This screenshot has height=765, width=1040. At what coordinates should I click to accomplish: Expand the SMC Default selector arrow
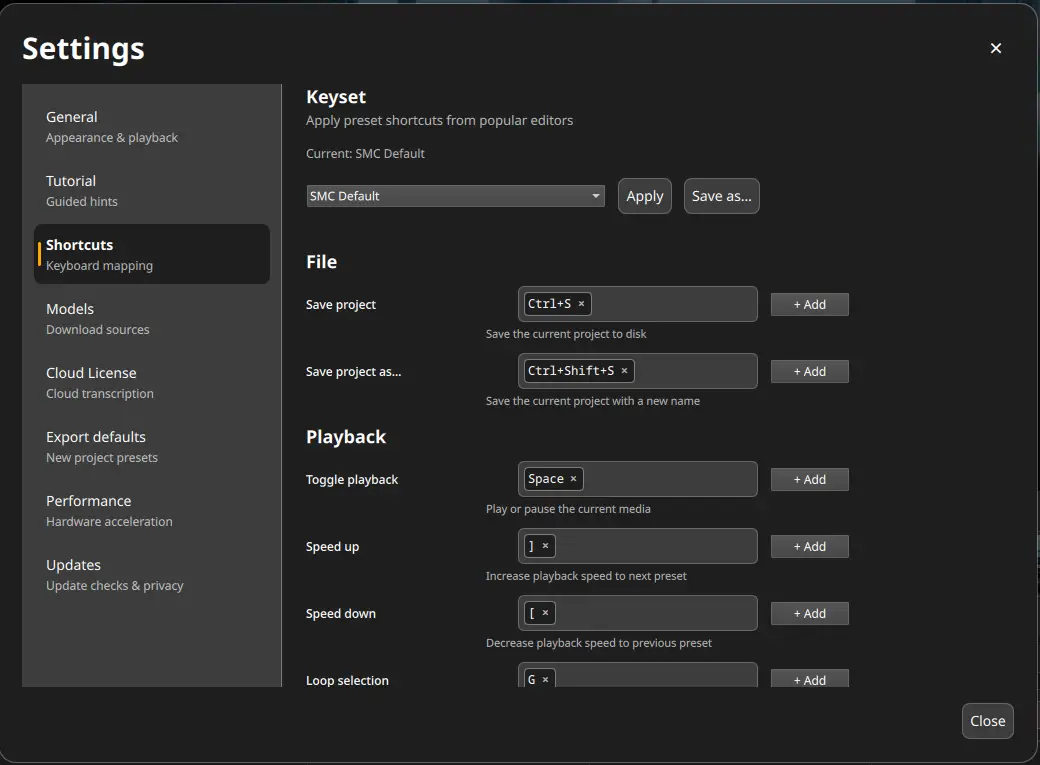pyautogui.click(x=595, y=196)
